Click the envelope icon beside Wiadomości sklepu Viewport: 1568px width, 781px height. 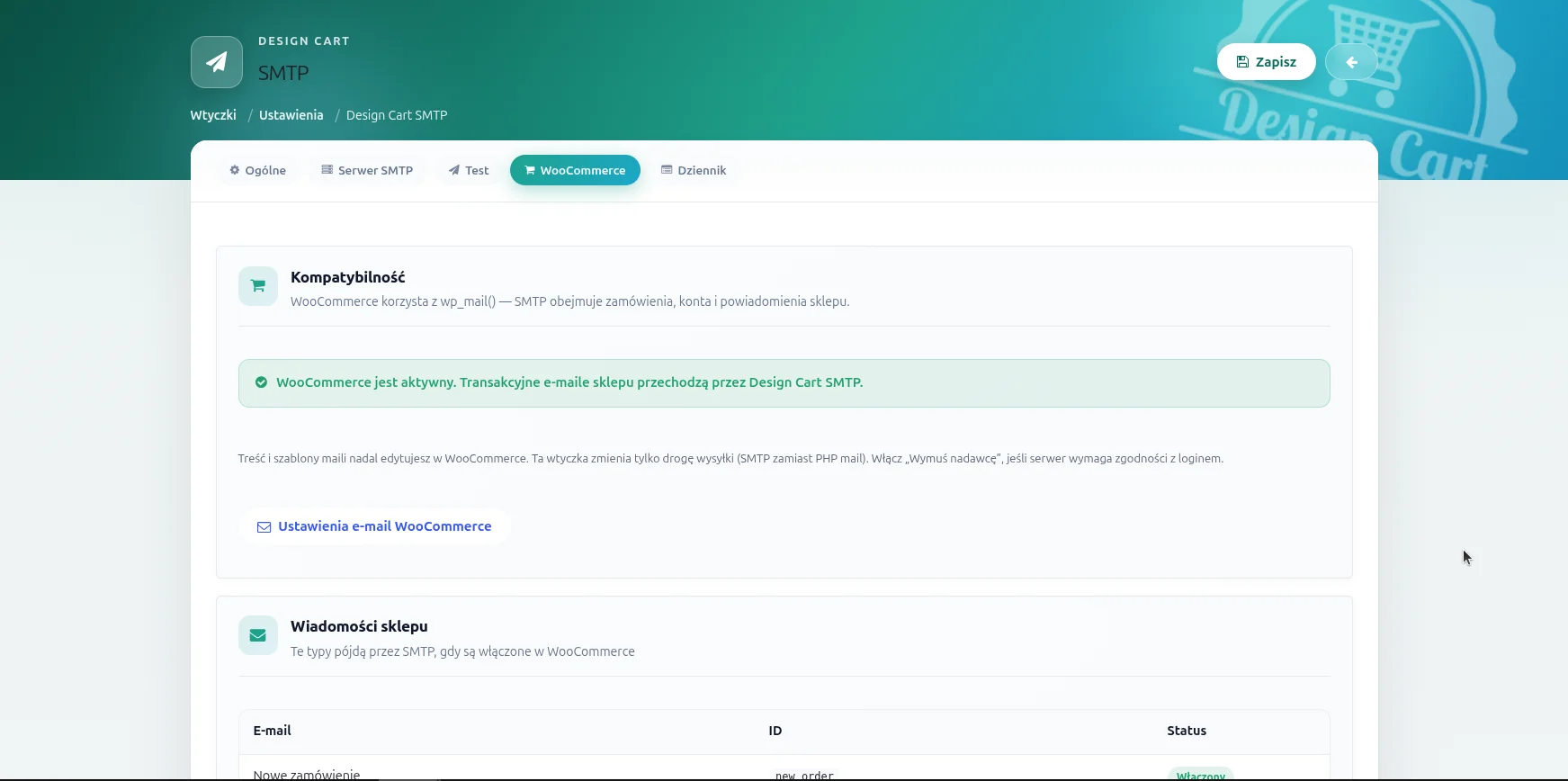pos(258,635)
